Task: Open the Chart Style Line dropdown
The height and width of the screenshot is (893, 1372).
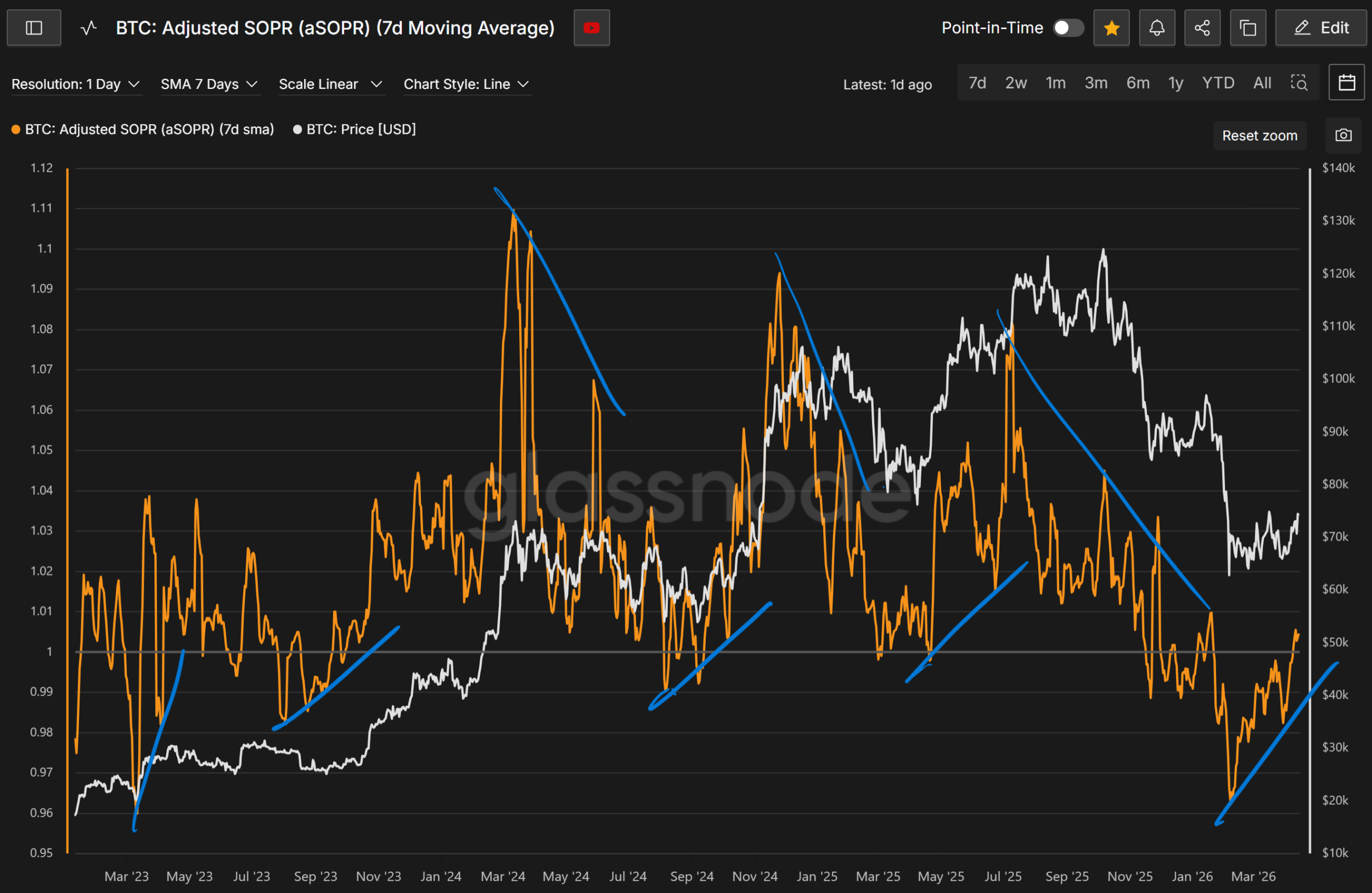Action: click(x=466, y=84)
